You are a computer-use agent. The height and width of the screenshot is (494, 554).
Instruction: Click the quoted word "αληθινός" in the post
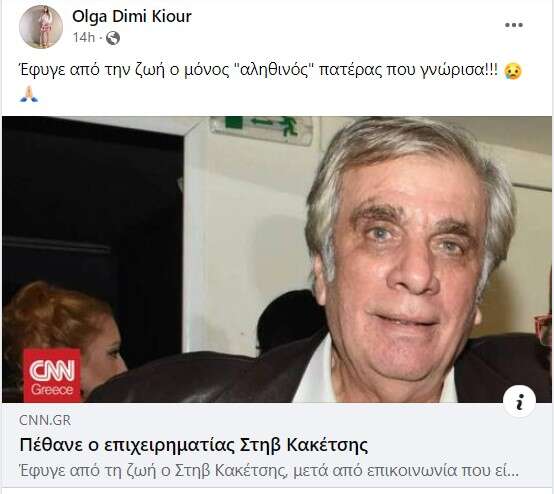274,70
